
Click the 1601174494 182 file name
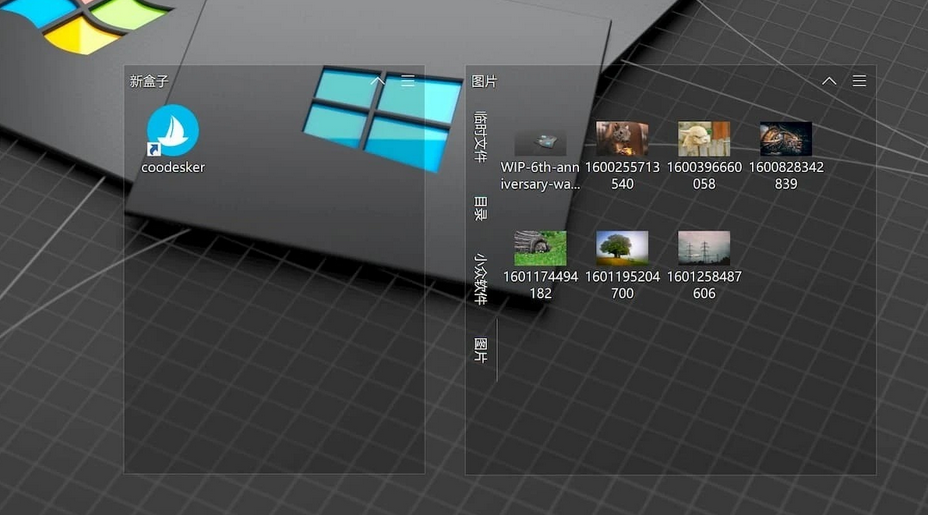[x=540, y=285]
